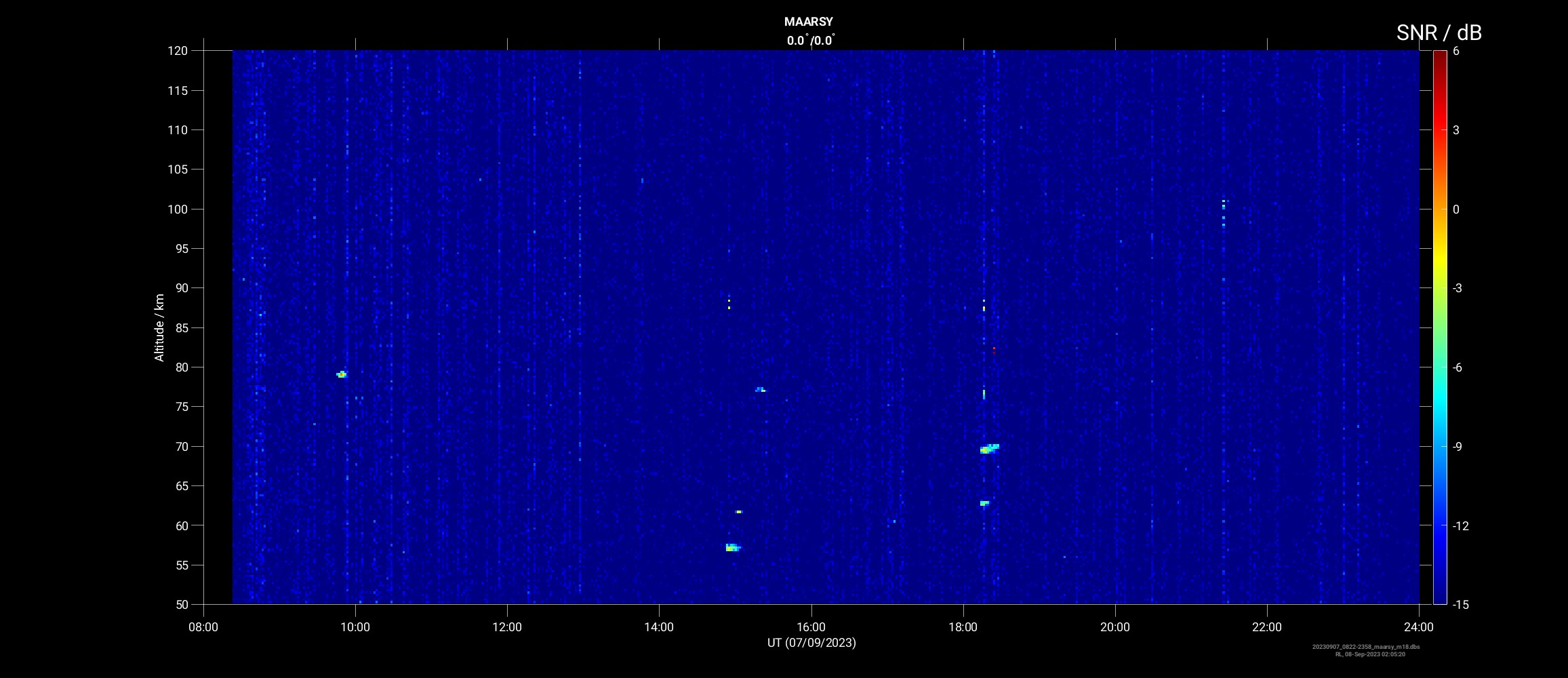Click colorbar tick label 0
The width and height of the screenshot is (1568, 678).
pyautogui.click(x=1456, y=210)
